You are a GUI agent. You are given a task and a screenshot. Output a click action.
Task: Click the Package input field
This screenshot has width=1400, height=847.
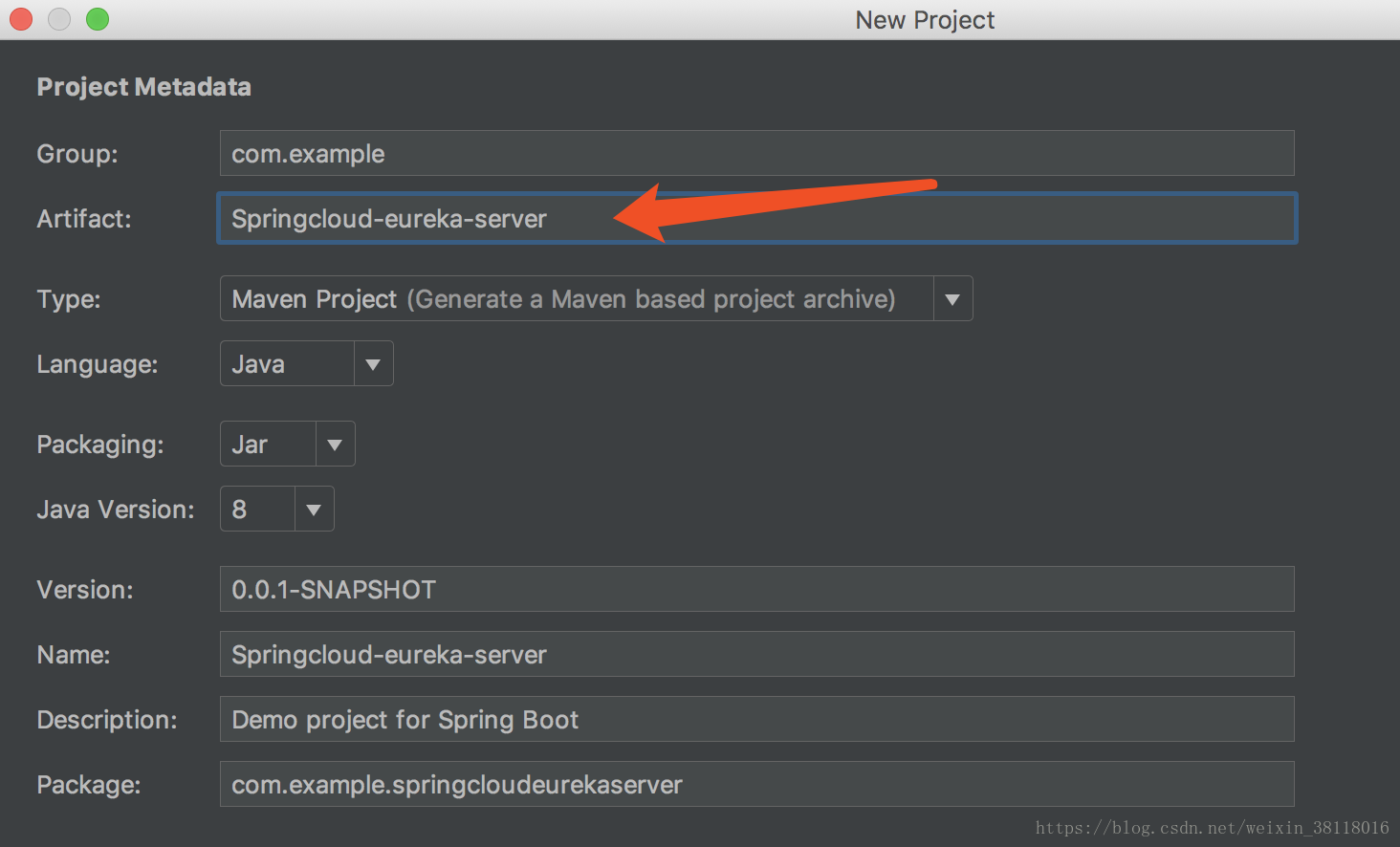tap(756, 784)
